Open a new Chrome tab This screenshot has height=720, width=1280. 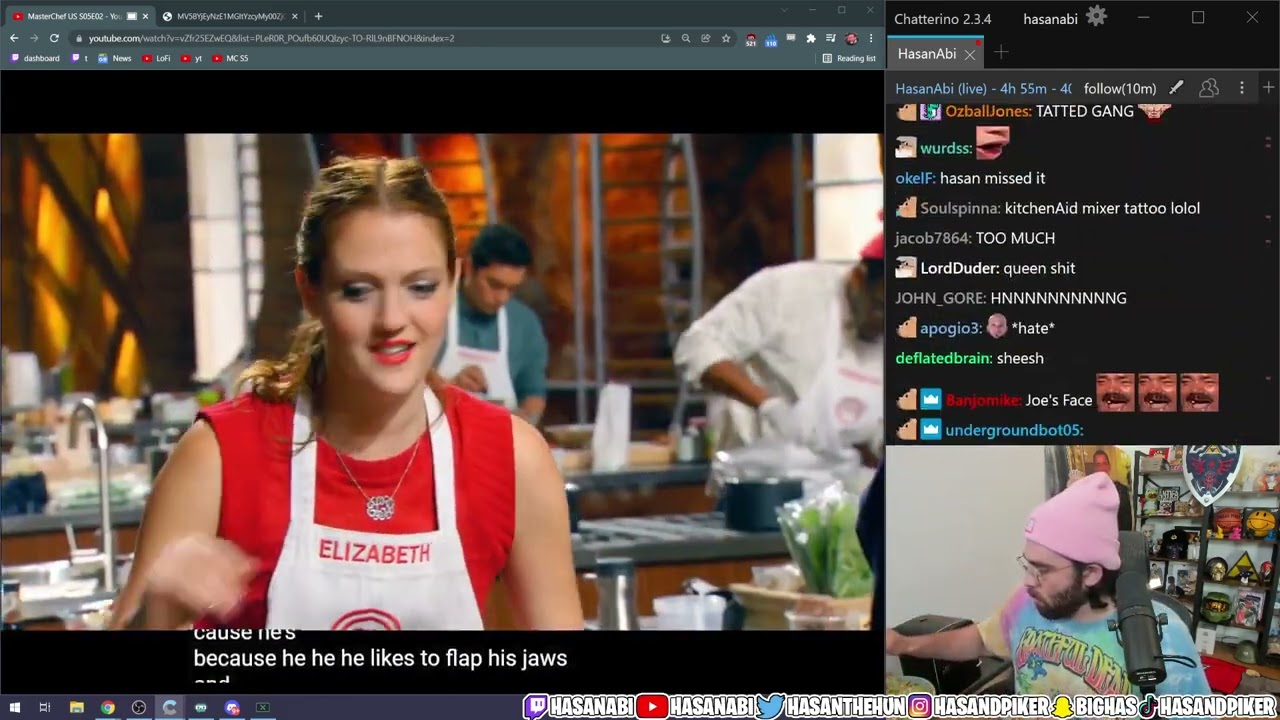tap(318, 16)
